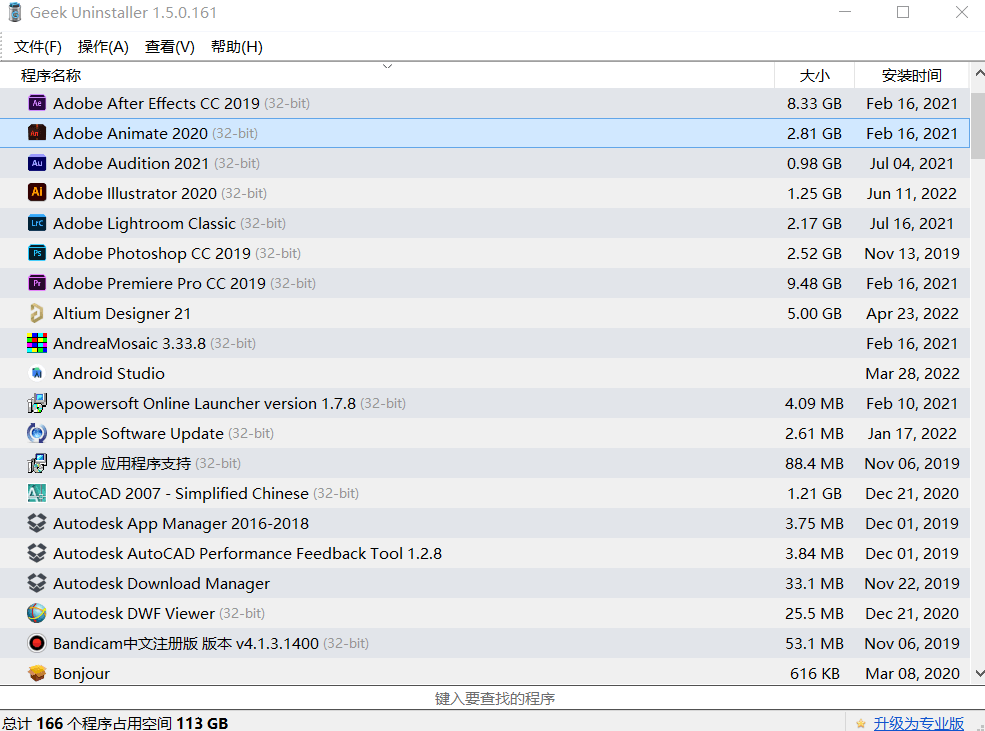
Task: Click the Geek Uninstaller title bar icon
Action: point(15,11)
